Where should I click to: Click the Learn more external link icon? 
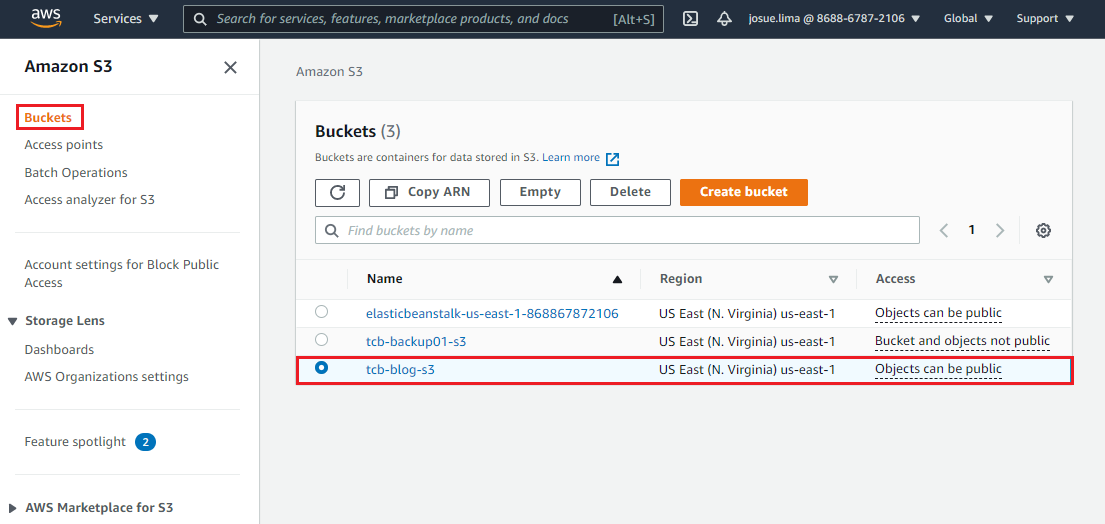click(613, 158)
